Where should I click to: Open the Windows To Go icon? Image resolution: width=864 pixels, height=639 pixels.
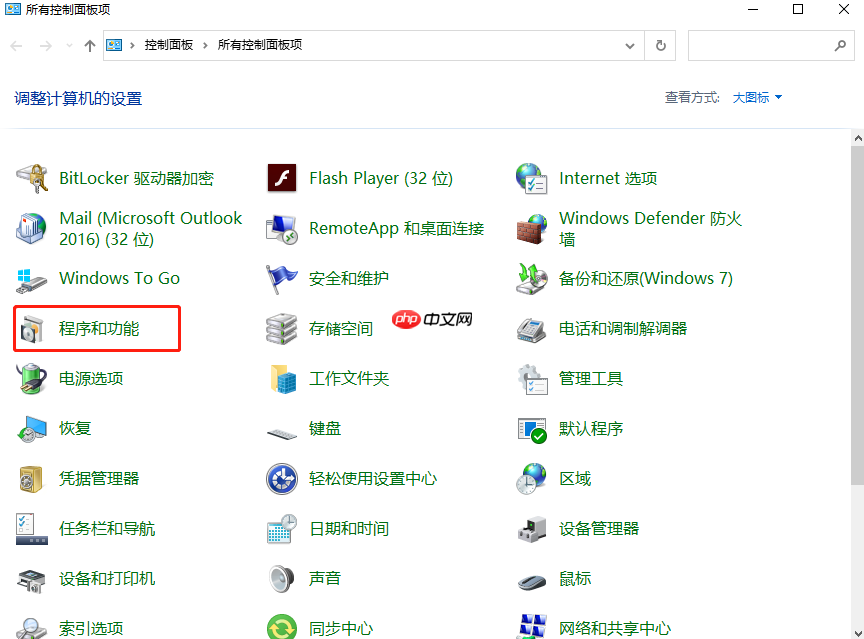tap(32, 279)
